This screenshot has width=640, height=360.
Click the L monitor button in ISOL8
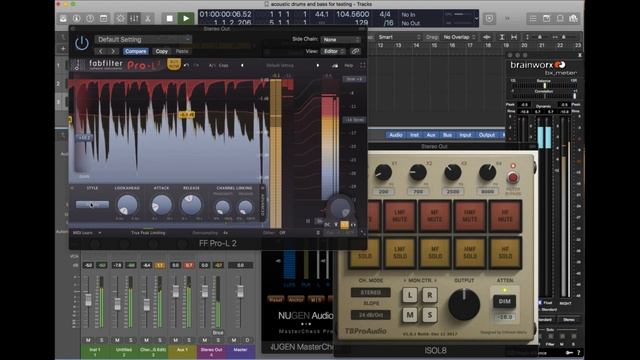(410, 295)
